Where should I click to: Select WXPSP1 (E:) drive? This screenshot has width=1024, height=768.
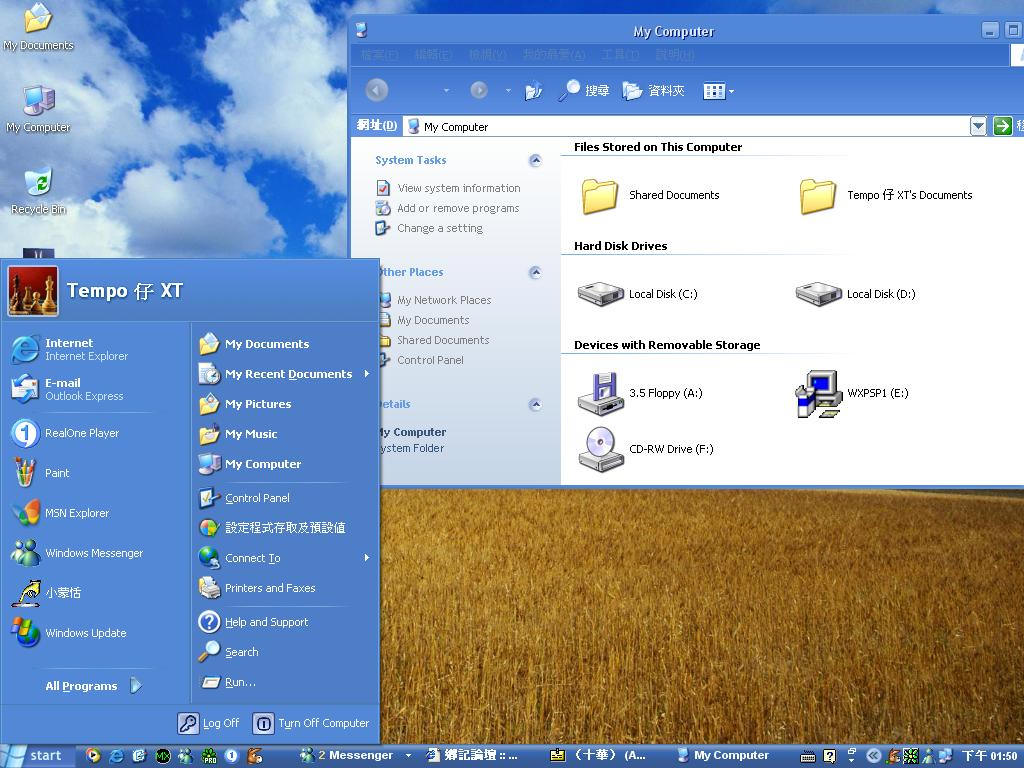click(x=852, y=393)
